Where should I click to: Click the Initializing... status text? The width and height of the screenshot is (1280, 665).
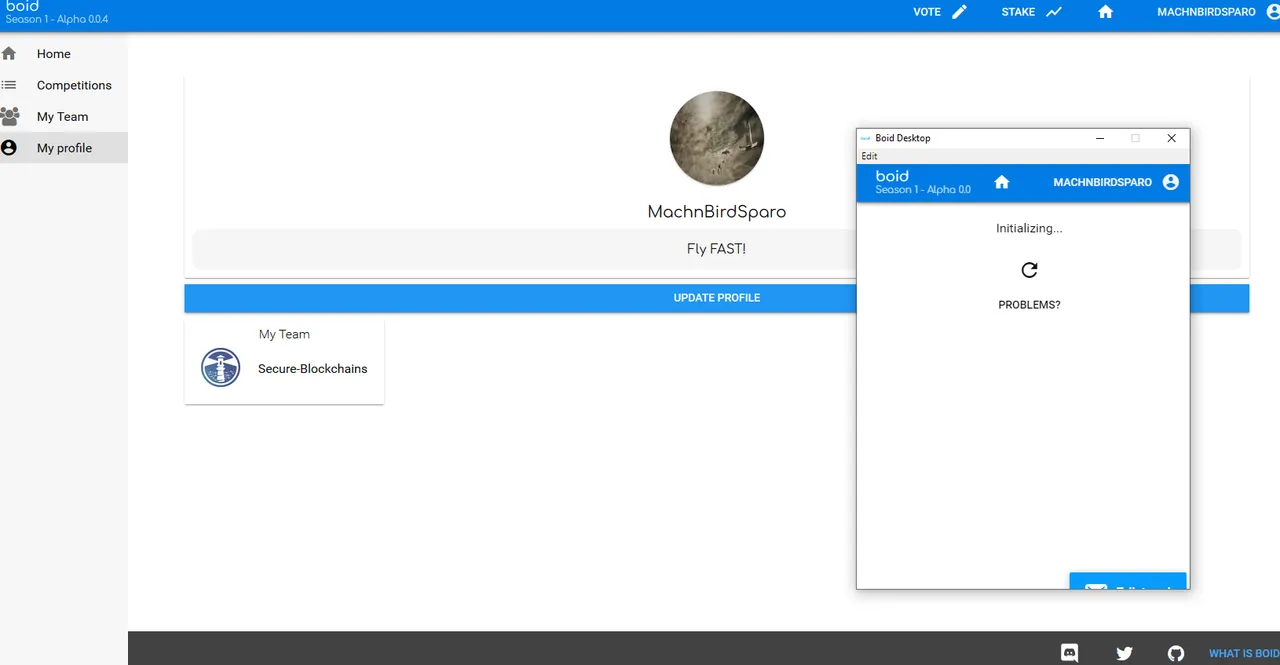[1029, 228]
